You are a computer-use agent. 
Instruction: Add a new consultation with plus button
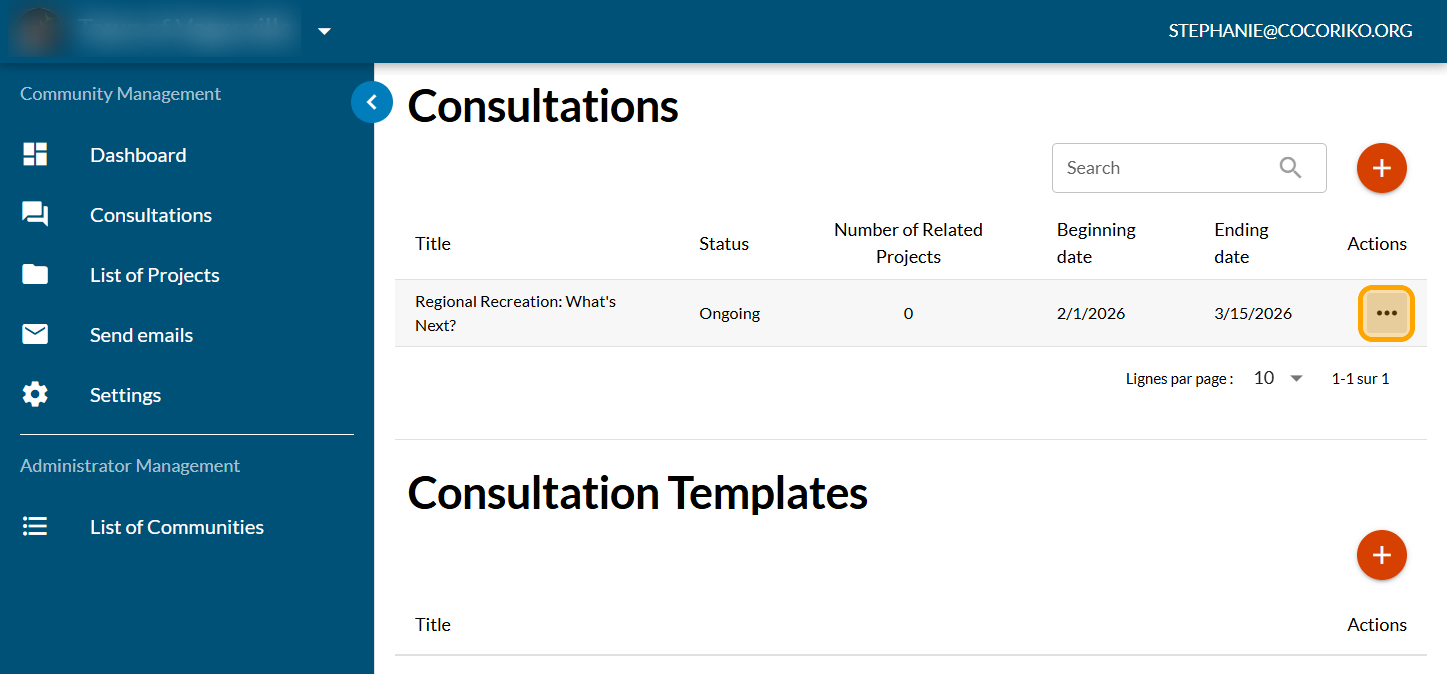pyautogui.click(x=1381, y=168)
